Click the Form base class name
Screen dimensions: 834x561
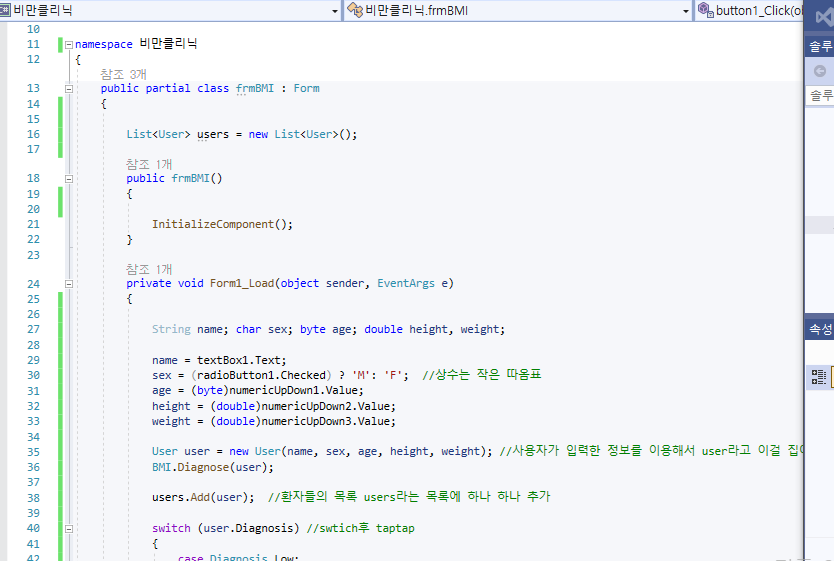coord(306,88)
